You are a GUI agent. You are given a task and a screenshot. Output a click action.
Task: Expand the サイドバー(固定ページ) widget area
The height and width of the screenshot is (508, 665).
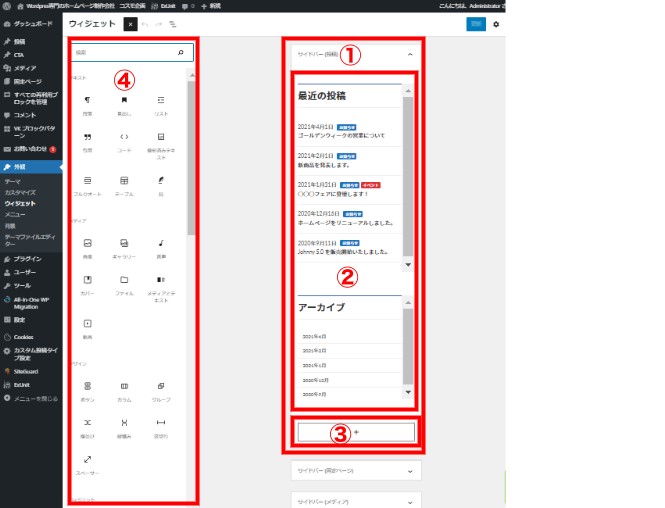(408, 469)
